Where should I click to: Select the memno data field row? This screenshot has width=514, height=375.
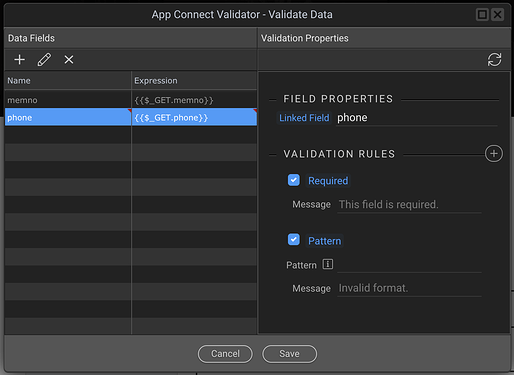[131, 100]
